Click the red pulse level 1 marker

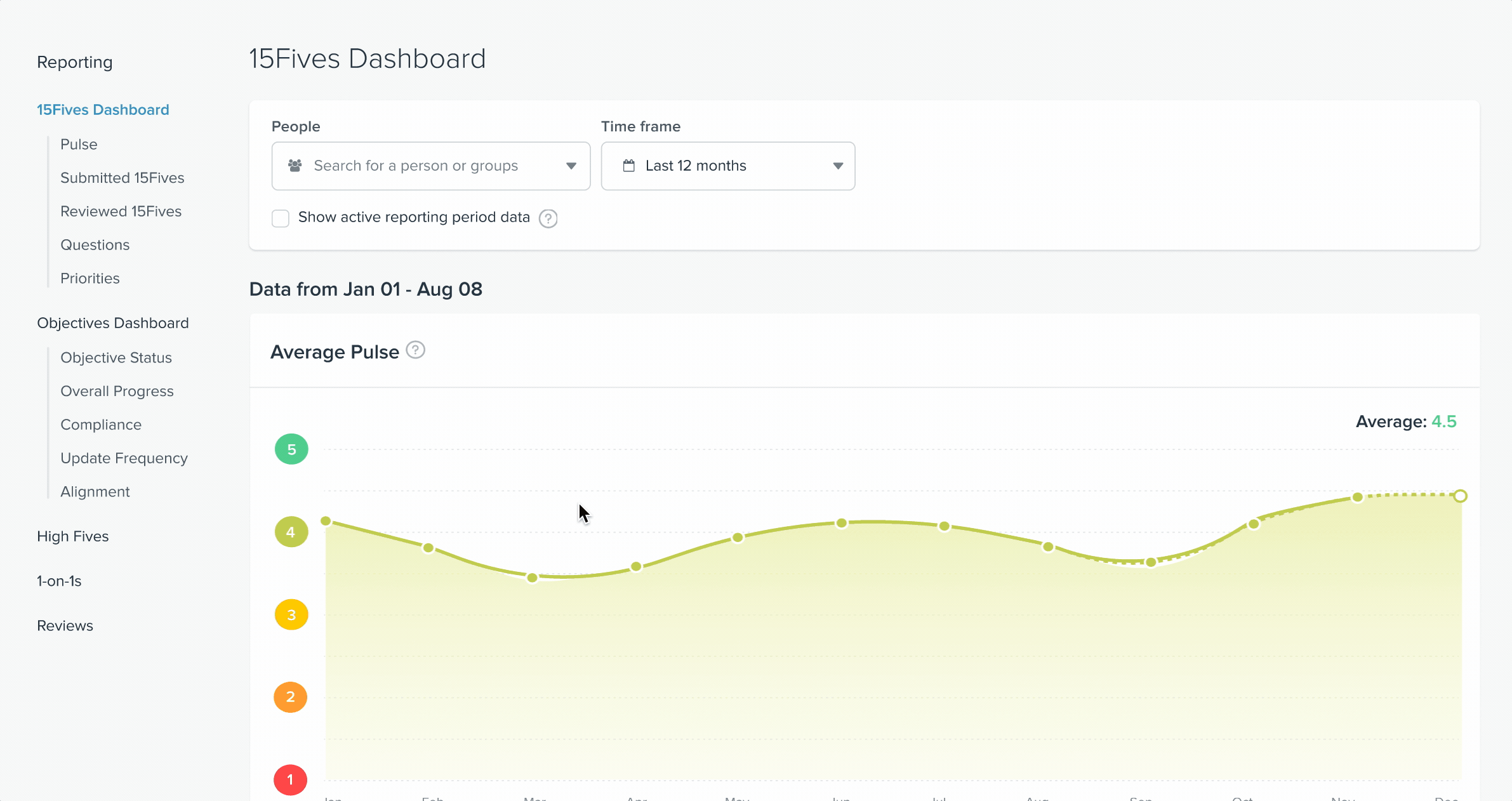[291, 779]
